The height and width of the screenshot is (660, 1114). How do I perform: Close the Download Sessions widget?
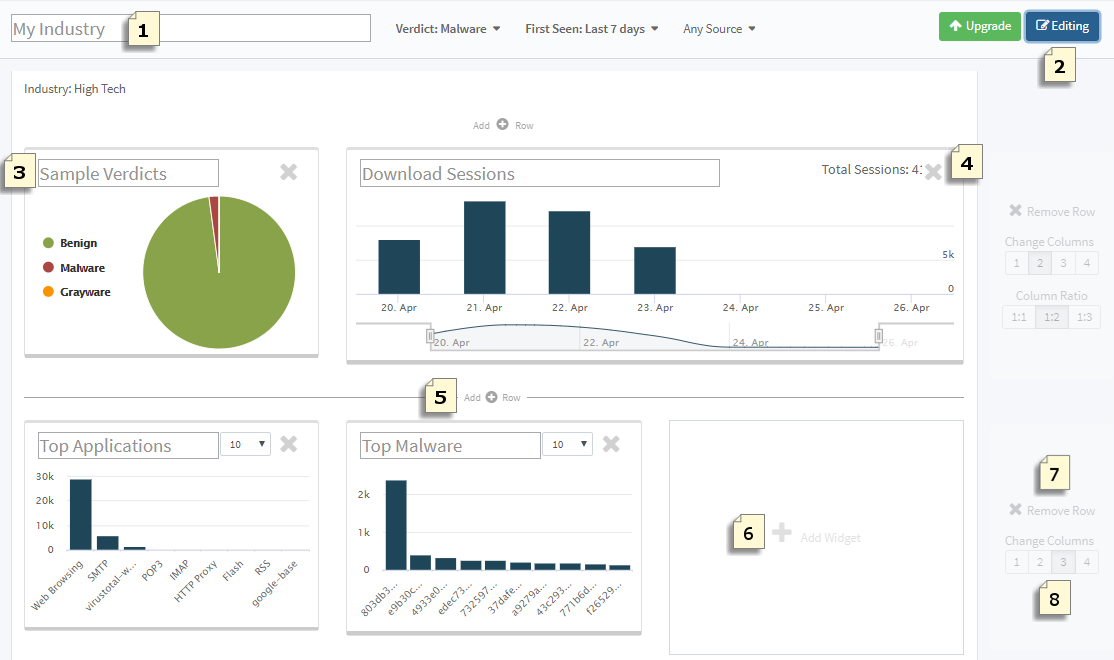point(933,172)
